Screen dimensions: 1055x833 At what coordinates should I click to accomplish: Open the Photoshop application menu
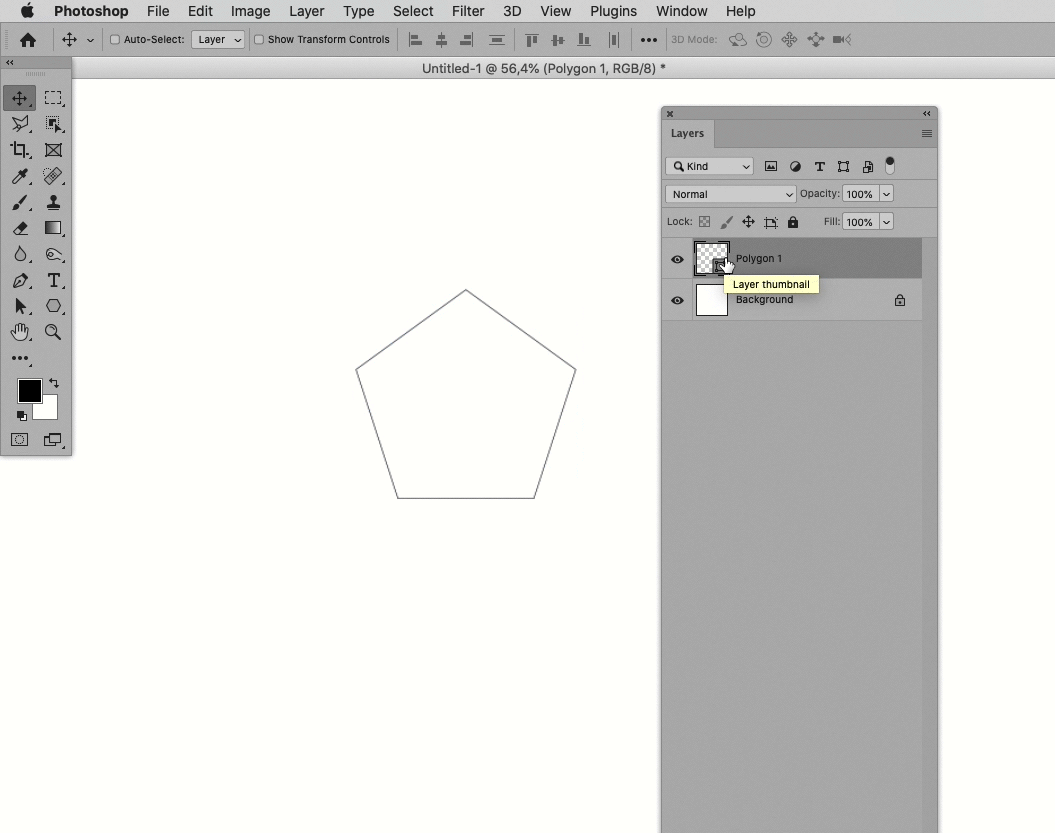(91, 11)
